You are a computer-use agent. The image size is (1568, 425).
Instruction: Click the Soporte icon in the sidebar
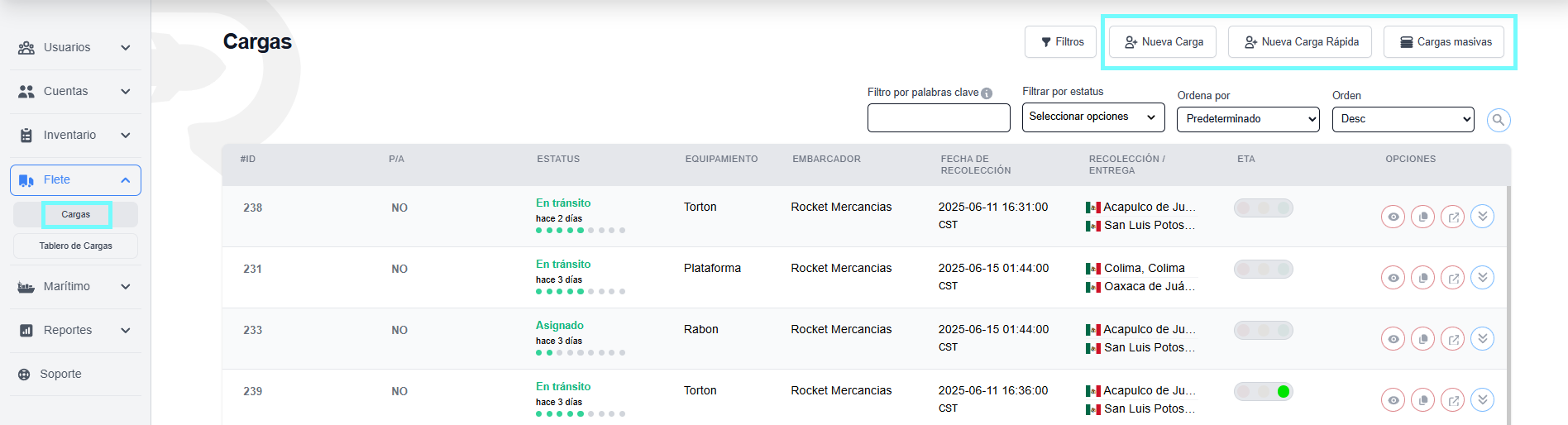pos(25,375)
